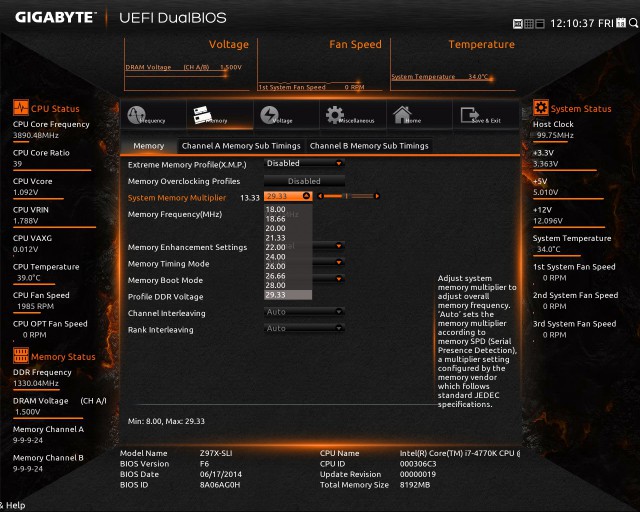
Task: Click the Help label at bottom left
Action: click(16, 505)
